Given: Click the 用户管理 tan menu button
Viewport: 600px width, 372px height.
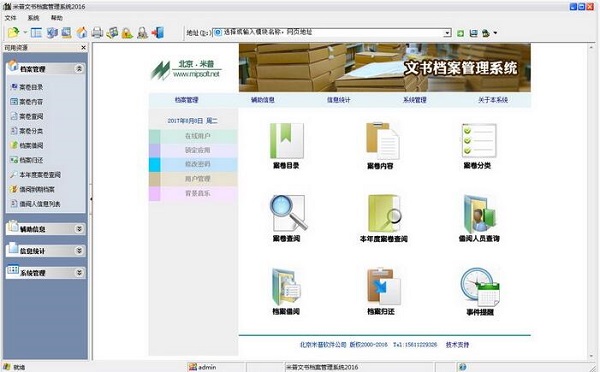Looking at the screenshot, I should pos(193,179).
